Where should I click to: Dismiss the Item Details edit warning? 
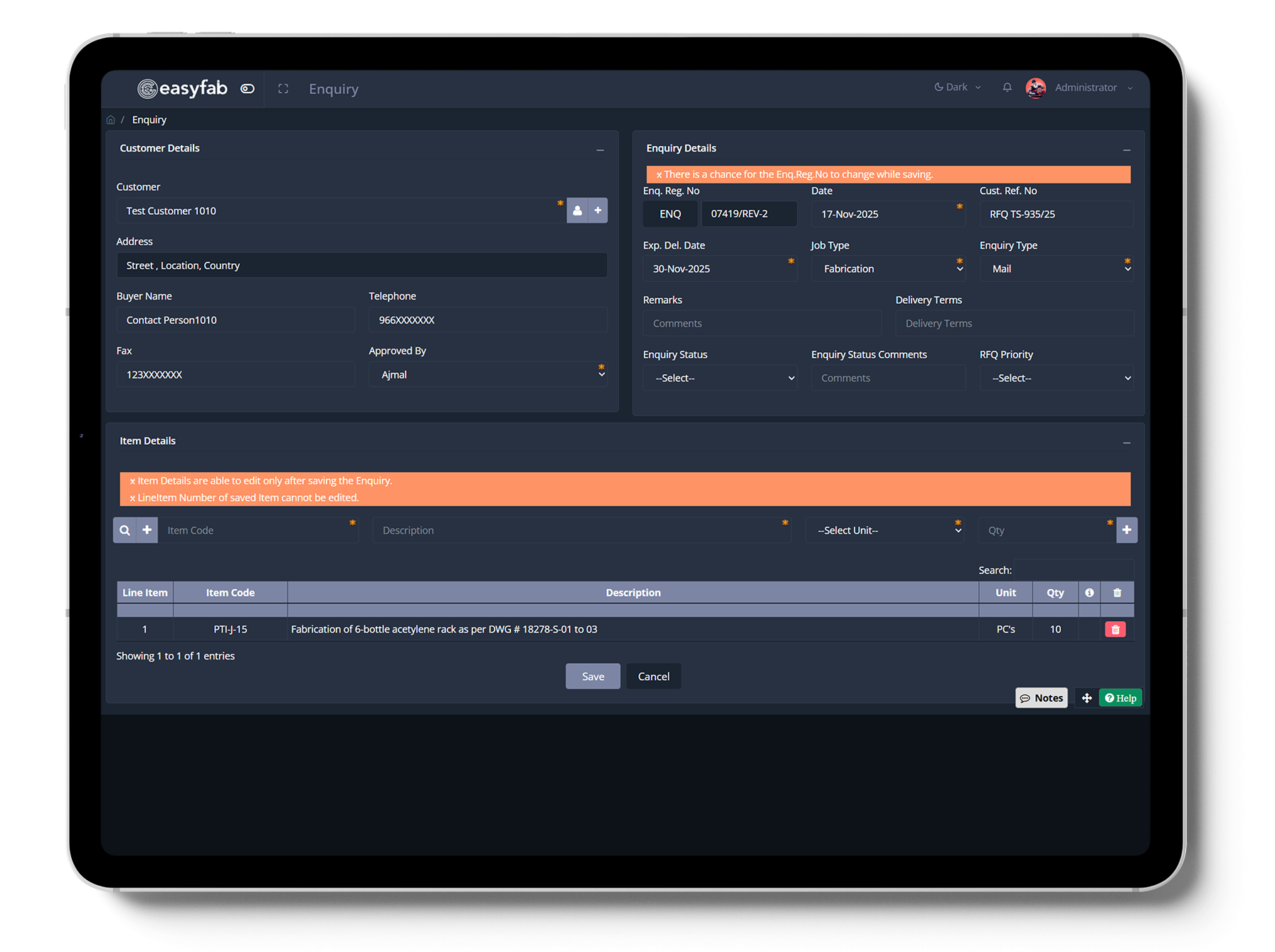(132, 482)
